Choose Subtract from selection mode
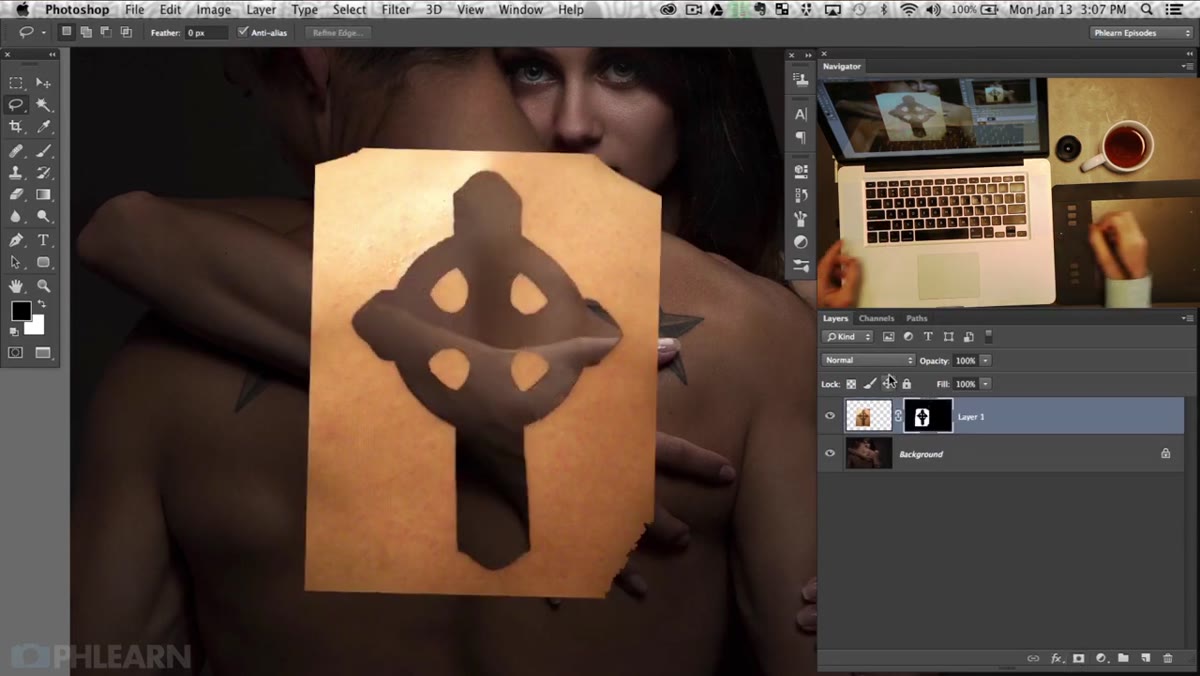 click(x=106, y=32)
